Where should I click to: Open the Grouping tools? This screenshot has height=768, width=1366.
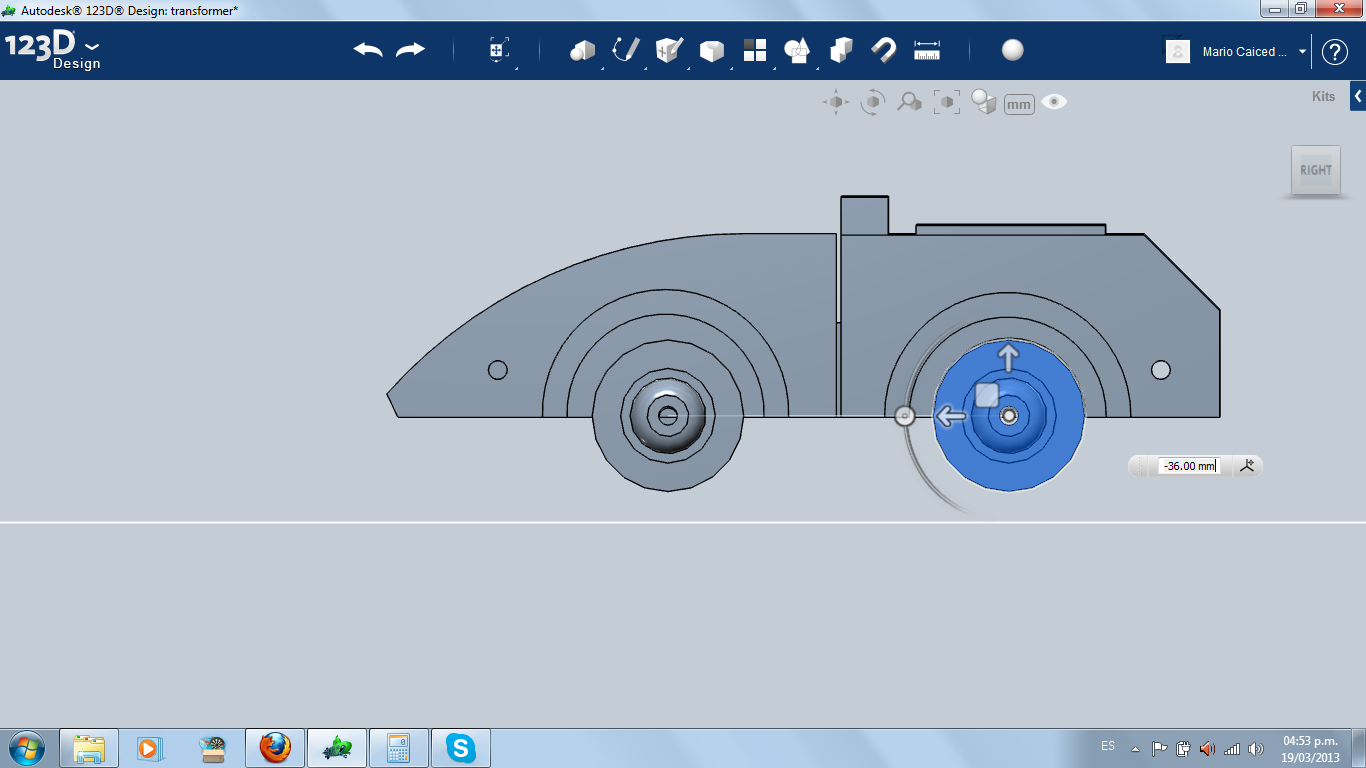click(797, 50)
